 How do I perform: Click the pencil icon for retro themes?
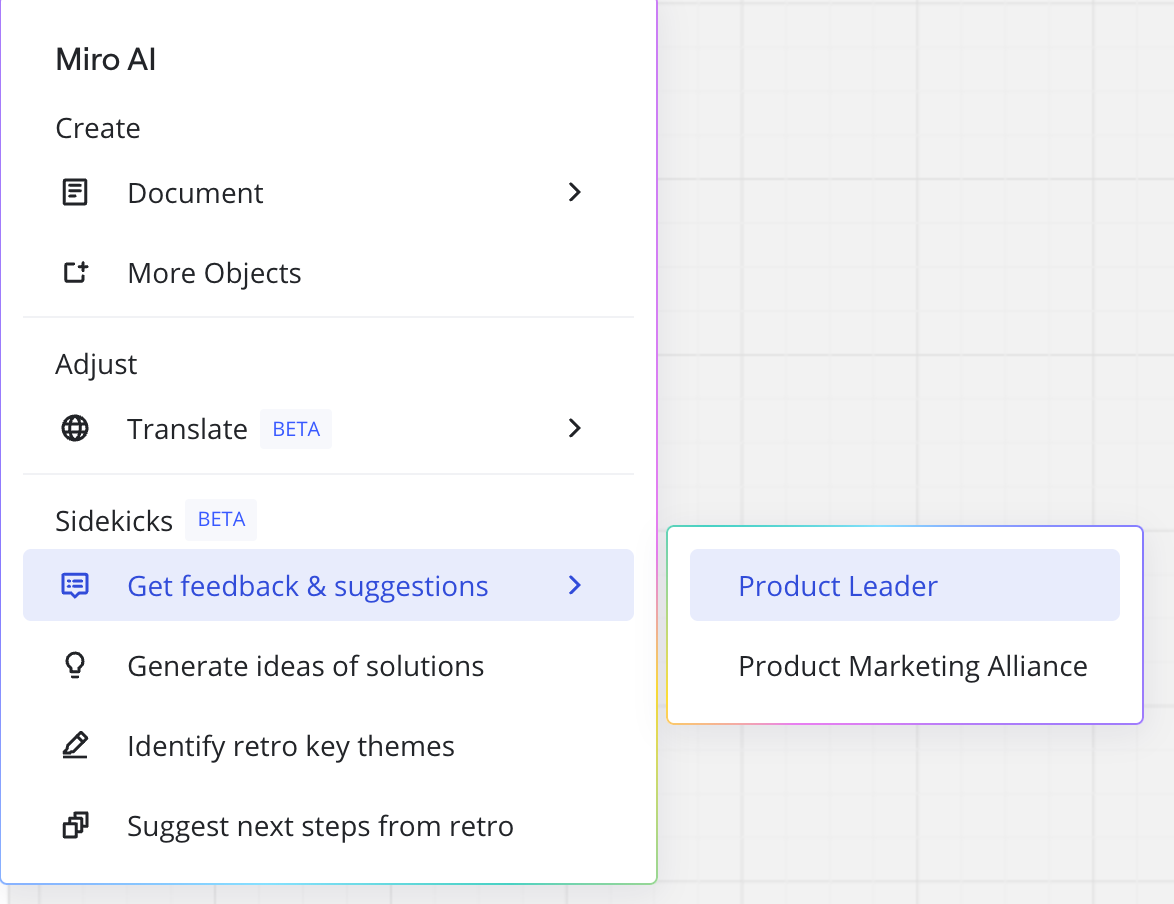click(75, 746)
